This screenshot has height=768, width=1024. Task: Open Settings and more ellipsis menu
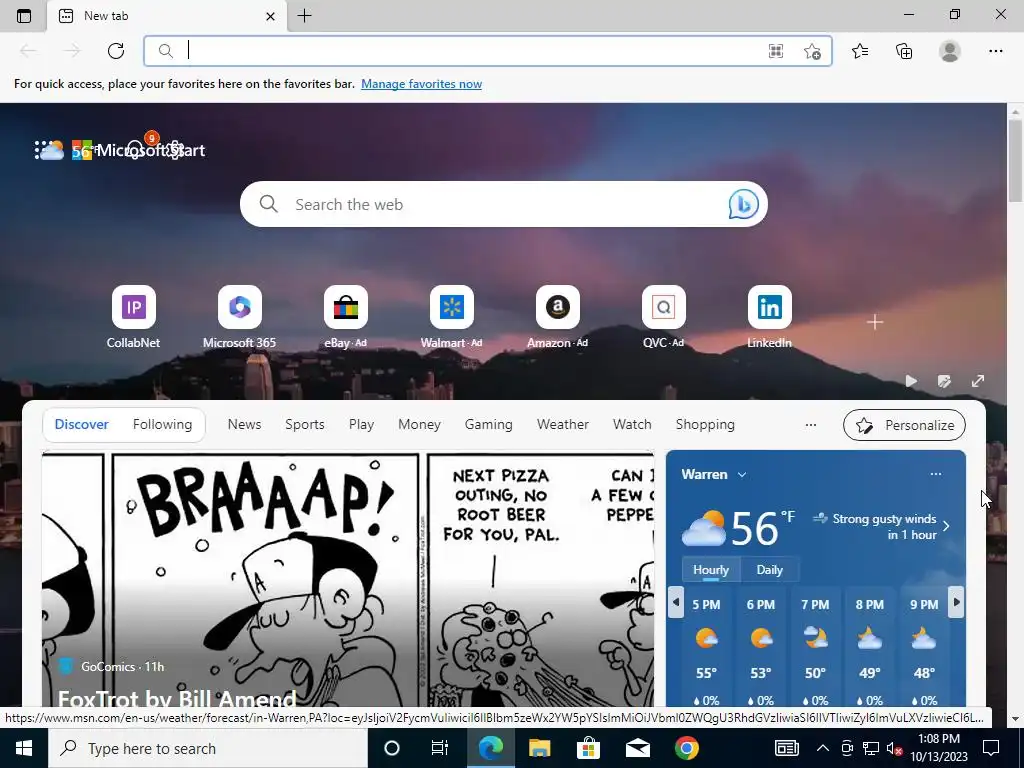coord(995,51)
